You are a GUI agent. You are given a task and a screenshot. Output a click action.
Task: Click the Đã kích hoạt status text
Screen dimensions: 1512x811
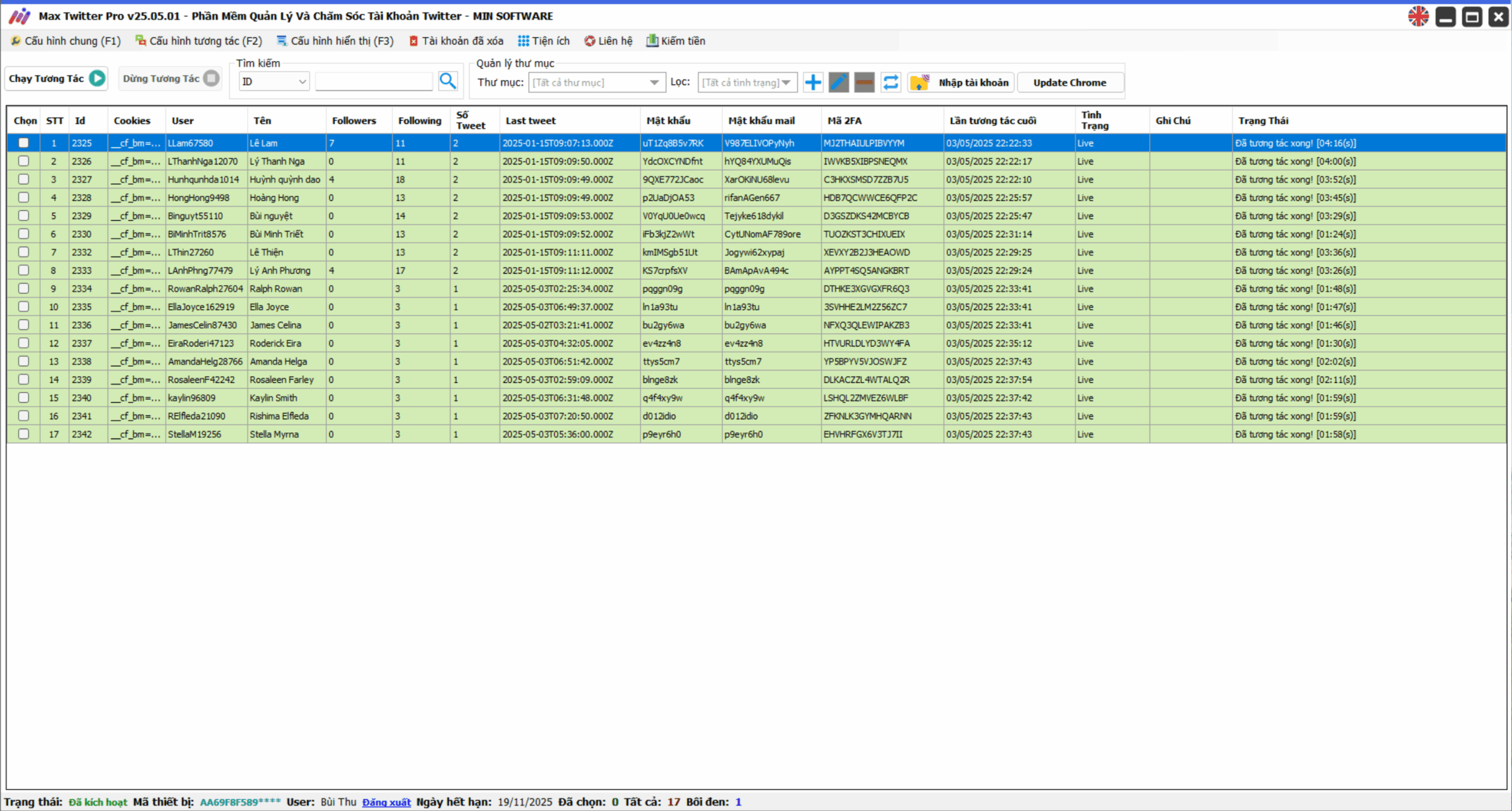(x=98, y=802)
